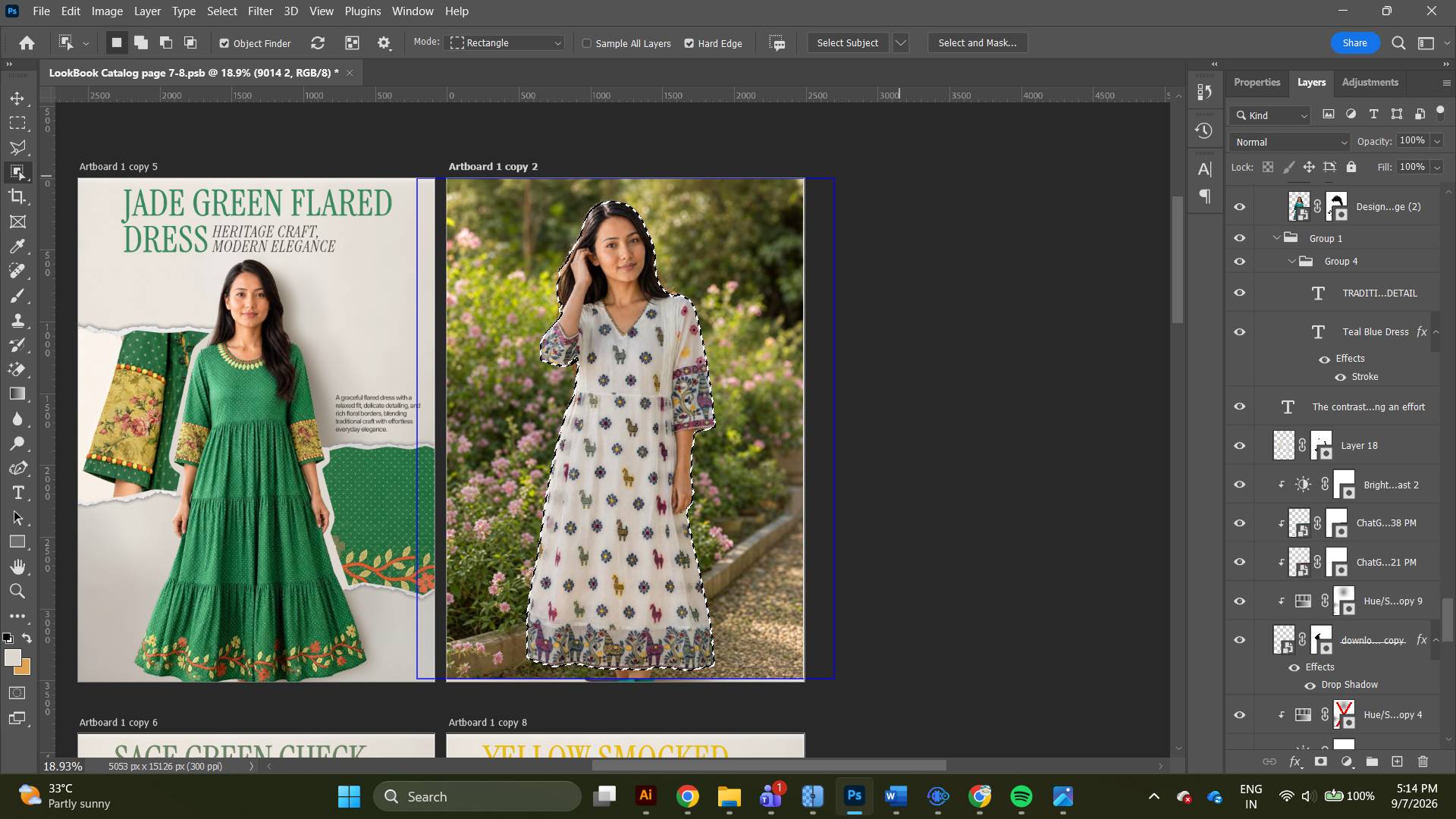Switch to the Adjustments tab
Viewport: 1456px width, 819px height.
[1370, 83]
